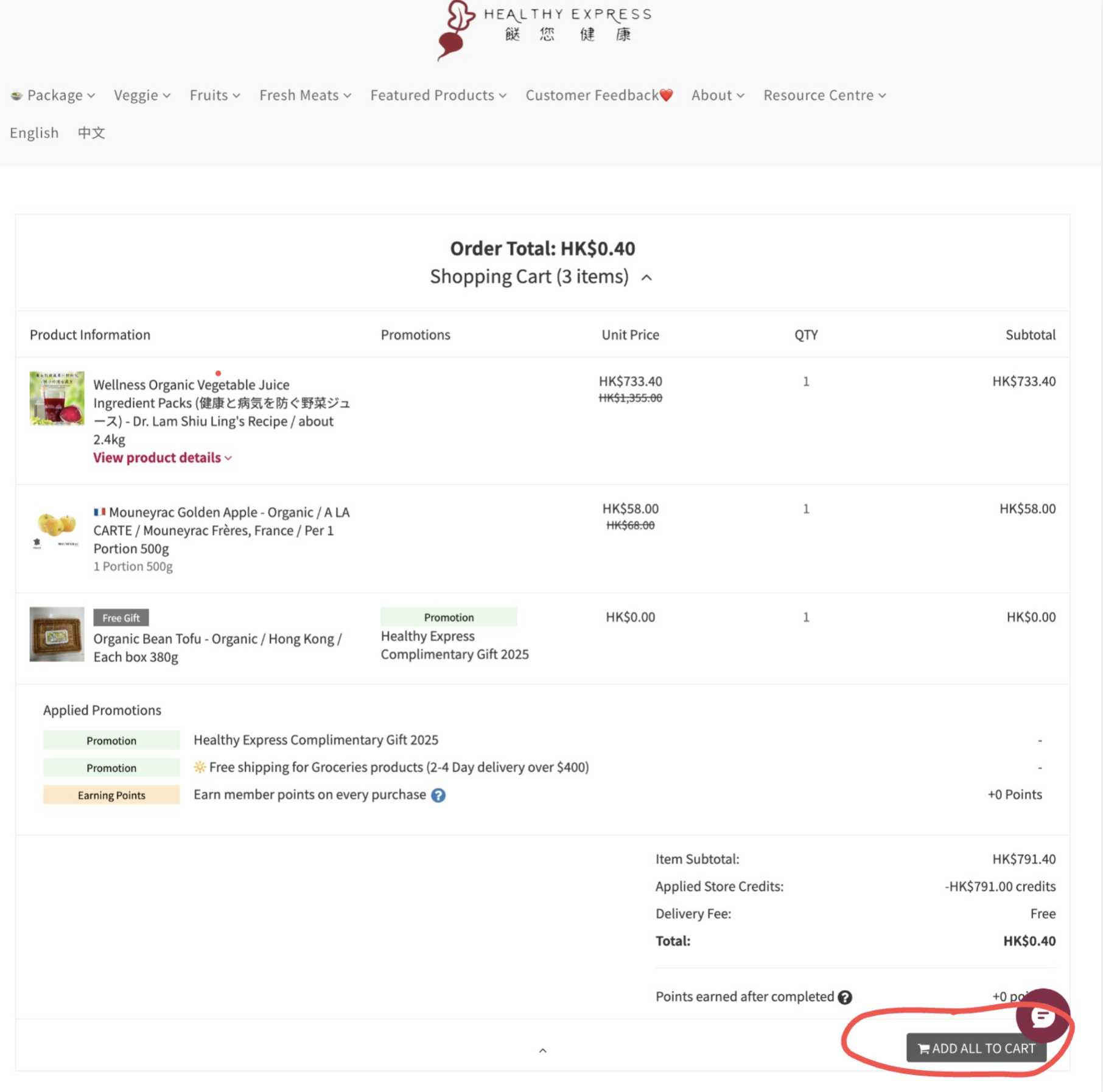
Task: Switch language to 中文
Action: (91, 133)
